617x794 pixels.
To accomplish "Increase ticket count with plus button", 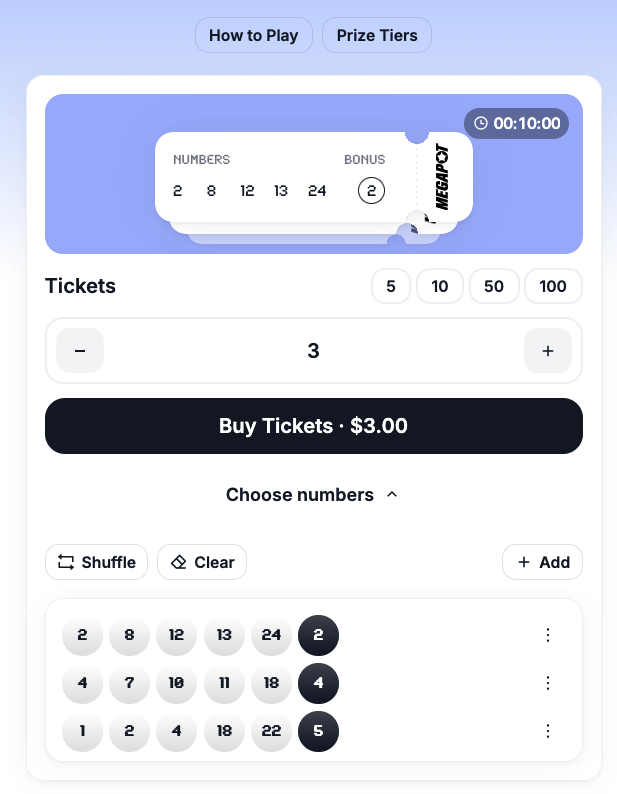I will 547,351.
